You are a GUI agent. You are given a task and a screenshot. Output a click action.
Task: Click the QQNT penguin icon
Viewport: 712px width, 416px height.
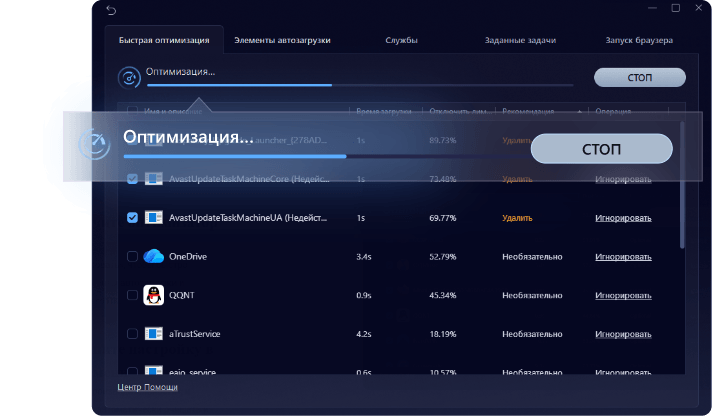click(x=153, y=295)
